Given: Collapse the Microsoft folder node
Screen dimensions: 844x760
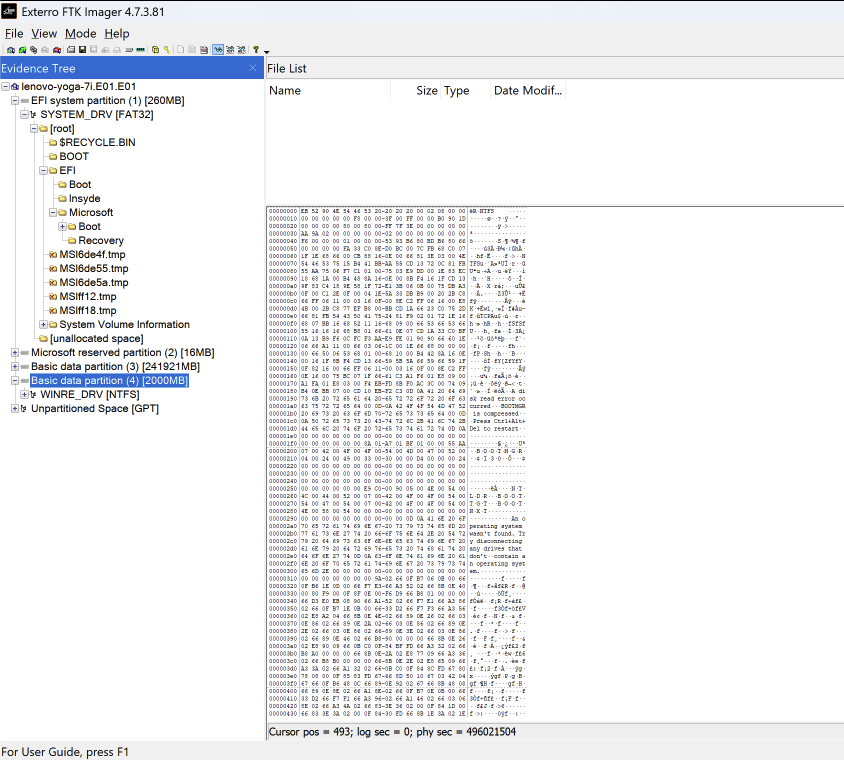Looking at the screenshot, I should point(53,212).
